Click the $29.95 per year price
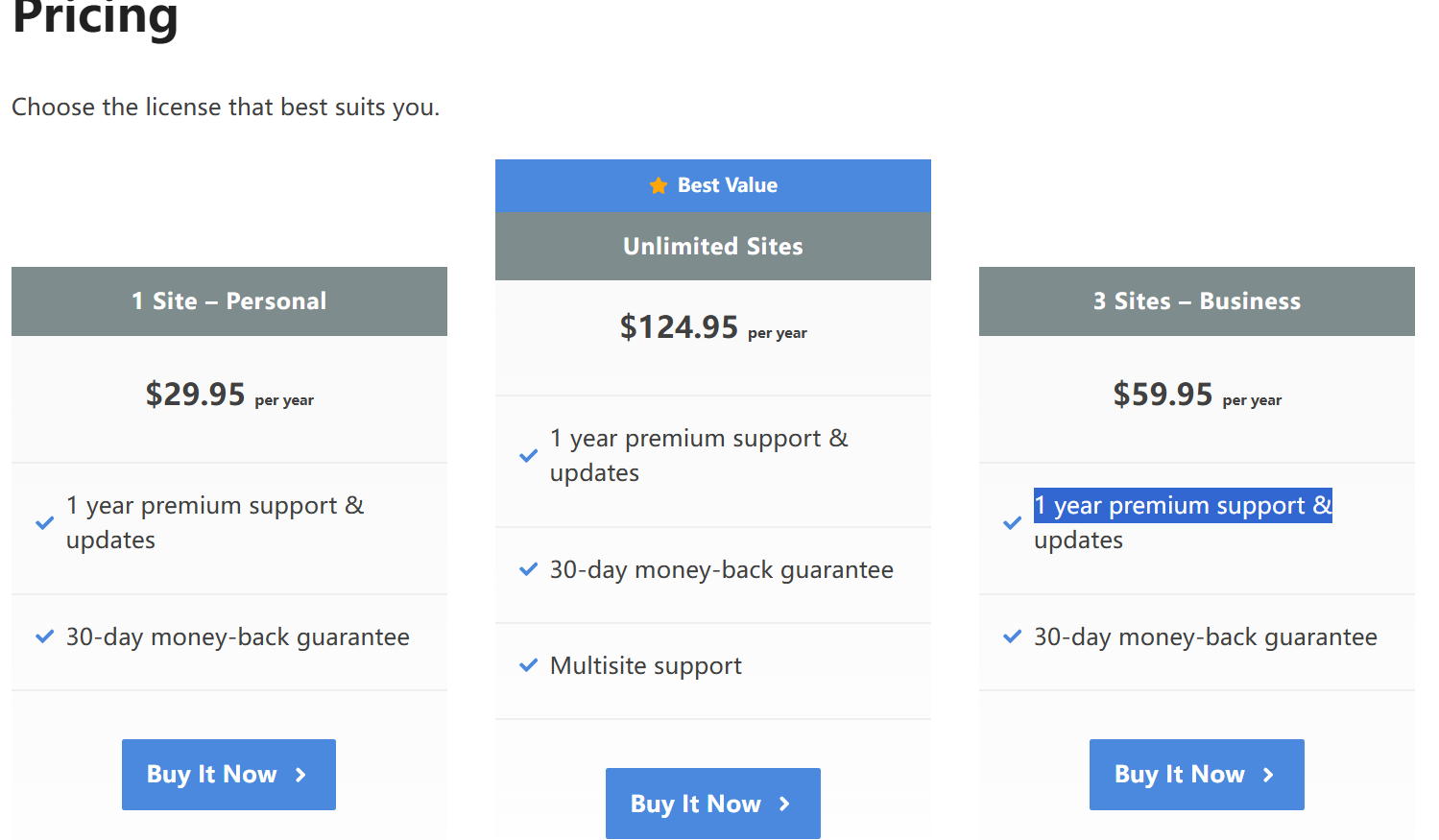1439x840 pixels. pyautogui.click(x=229, y=395)
